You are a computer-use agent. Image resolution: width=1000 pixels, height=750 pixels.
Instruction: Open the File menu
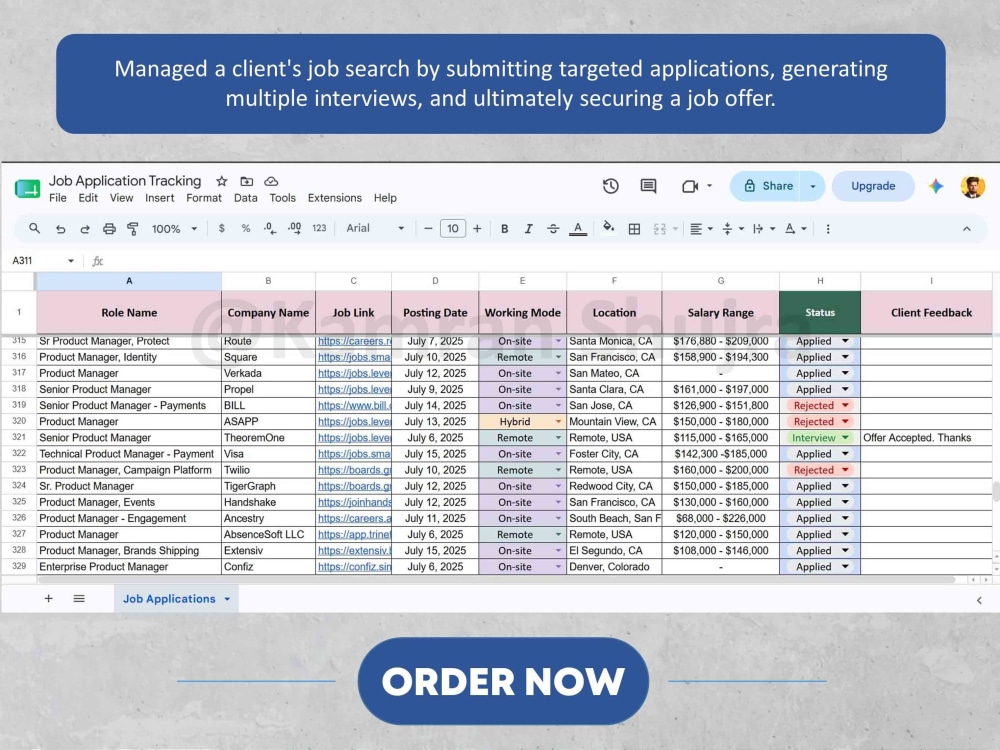pos(57,198)
